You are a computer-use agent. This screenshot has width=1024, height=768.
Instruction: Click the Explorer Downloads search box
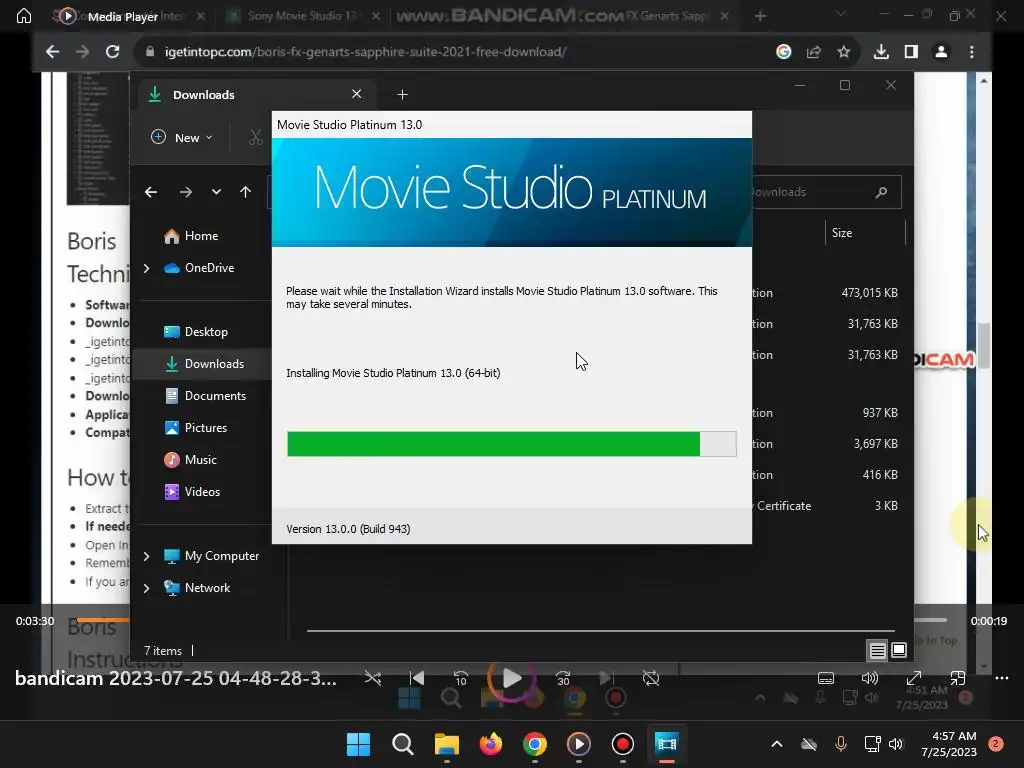[826, 192]
